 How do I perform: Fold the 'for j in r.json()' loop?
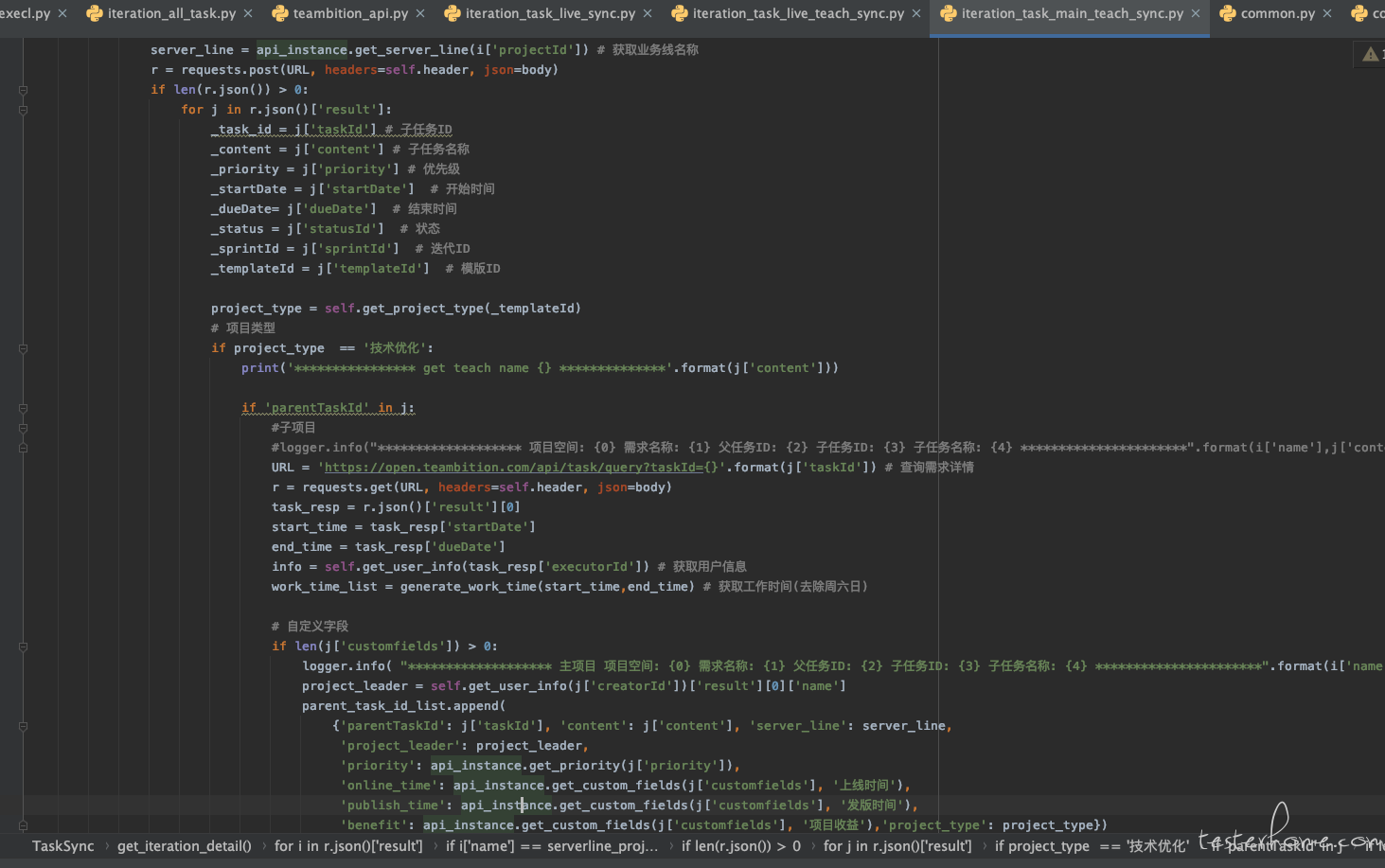[x=23, y=110]
